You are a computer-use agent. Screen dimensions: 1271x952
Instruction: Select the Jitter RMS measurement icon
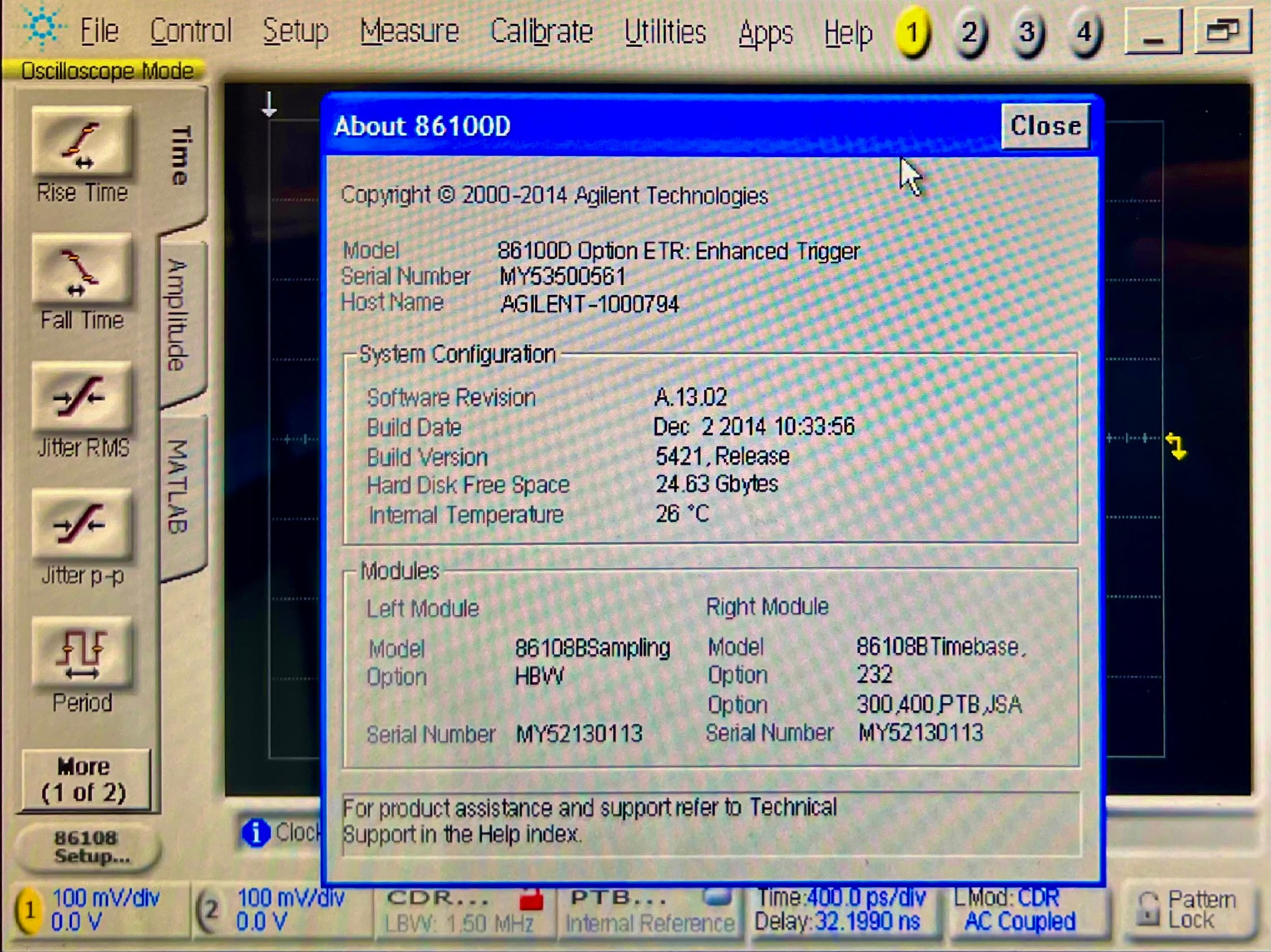pyautogui.click(x=82, y=398)
